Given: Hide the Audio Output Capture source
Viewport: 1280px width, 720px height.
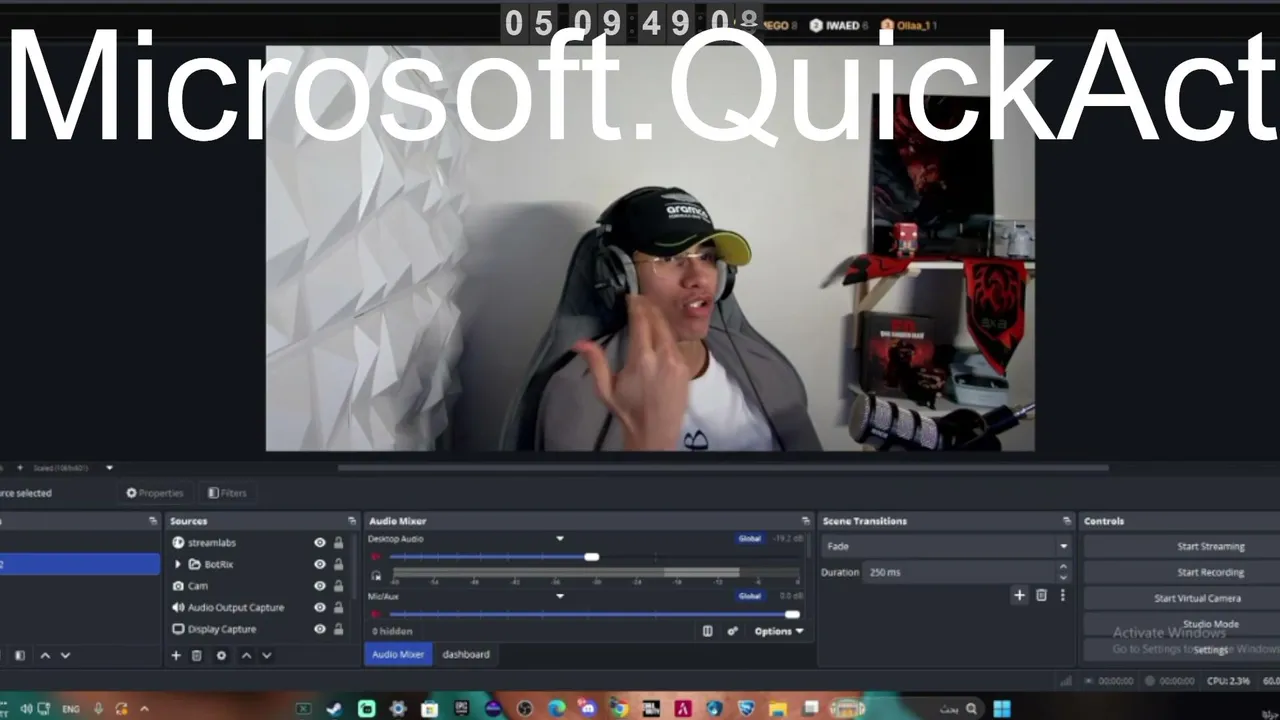Looking at the screenshot, I should pyautogui.click(x=320, y=608).
